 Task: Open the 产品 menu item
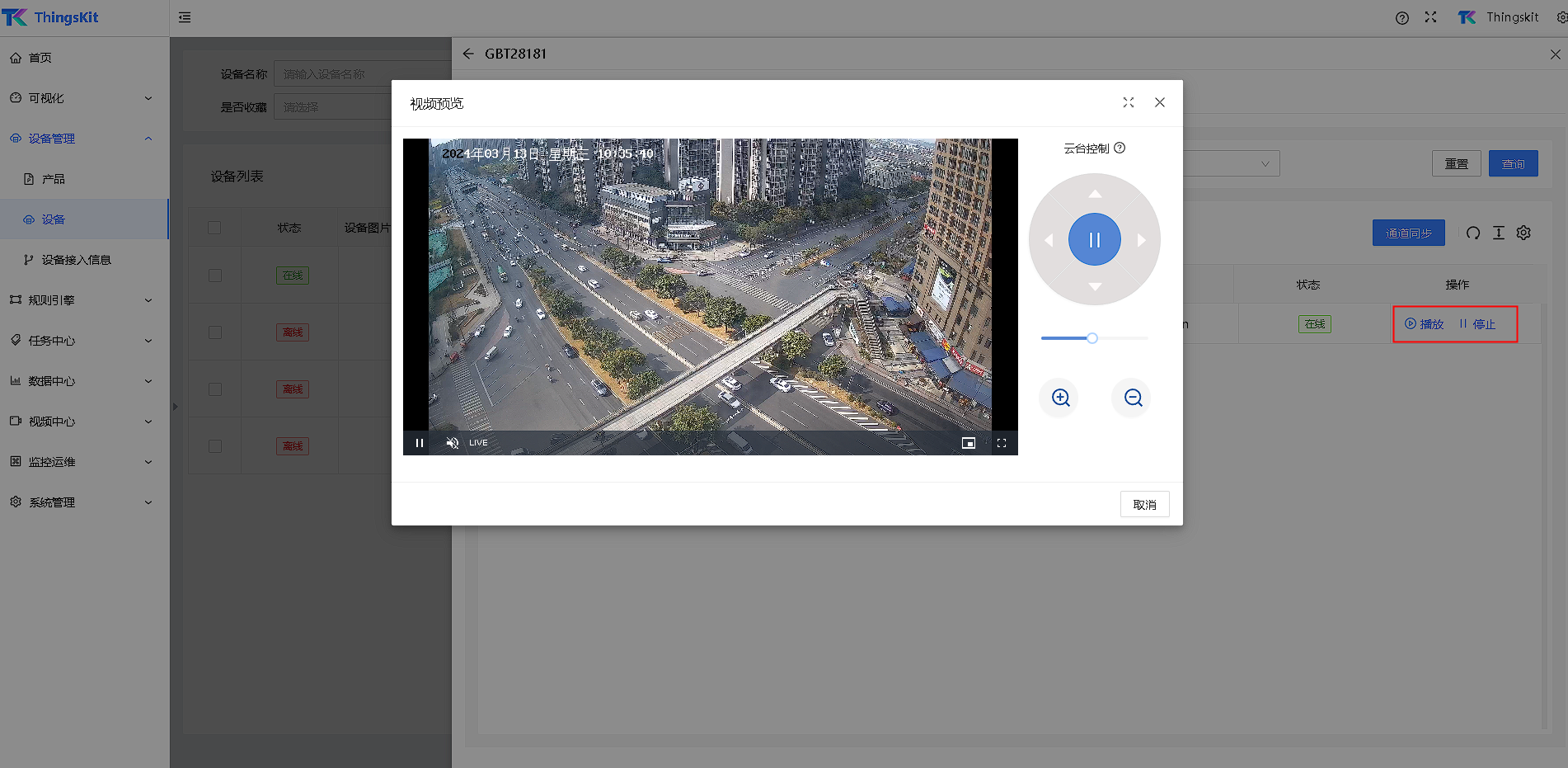tap(54, 179)
